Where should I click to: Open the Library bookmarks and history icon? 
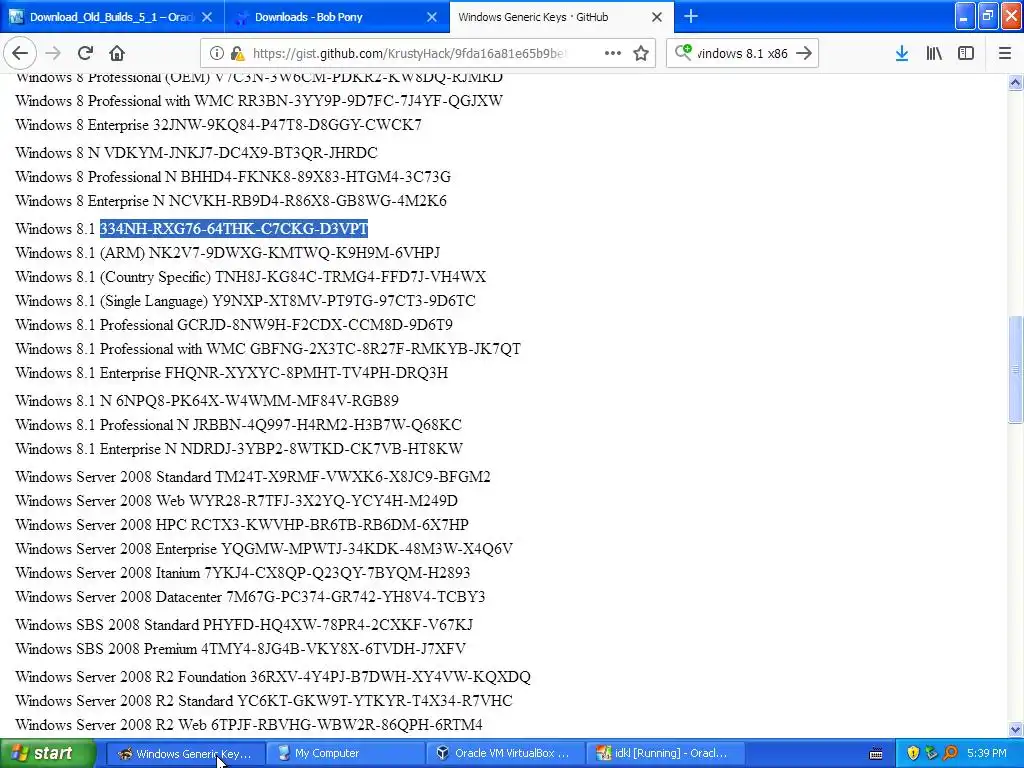(934, 53)
